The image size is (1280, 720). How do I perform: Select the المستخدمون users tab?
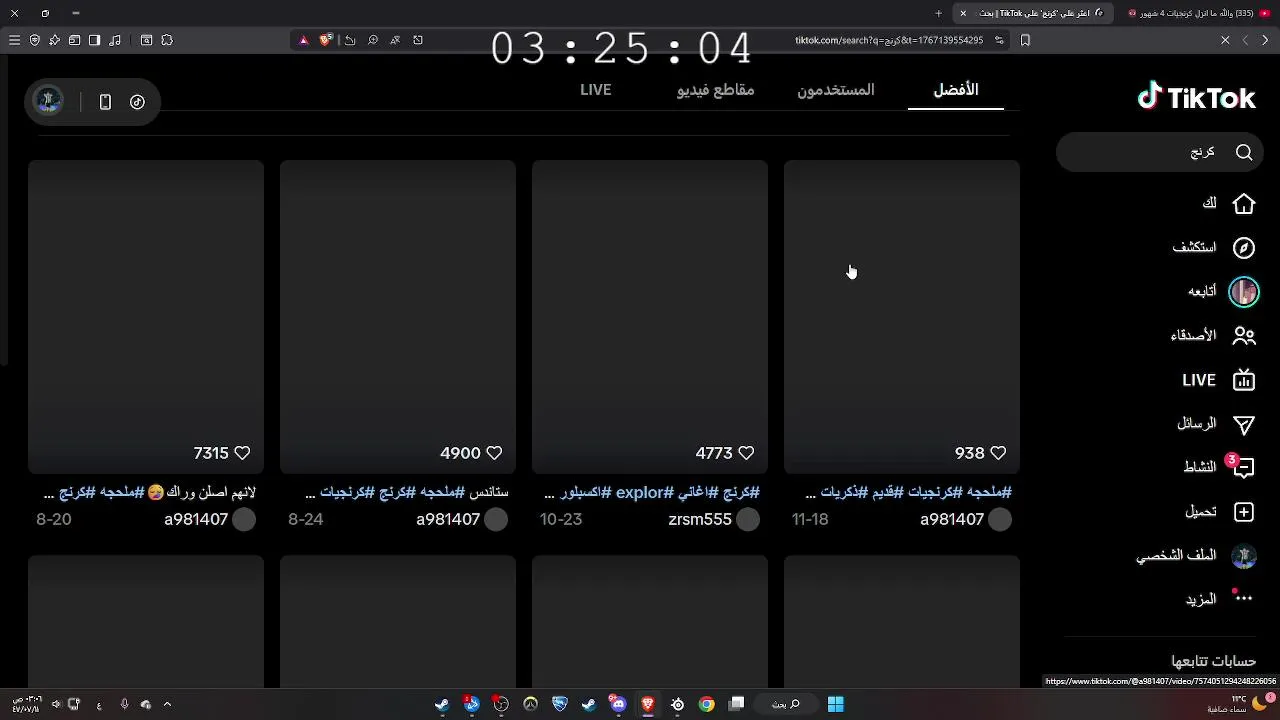pos(836,90)
